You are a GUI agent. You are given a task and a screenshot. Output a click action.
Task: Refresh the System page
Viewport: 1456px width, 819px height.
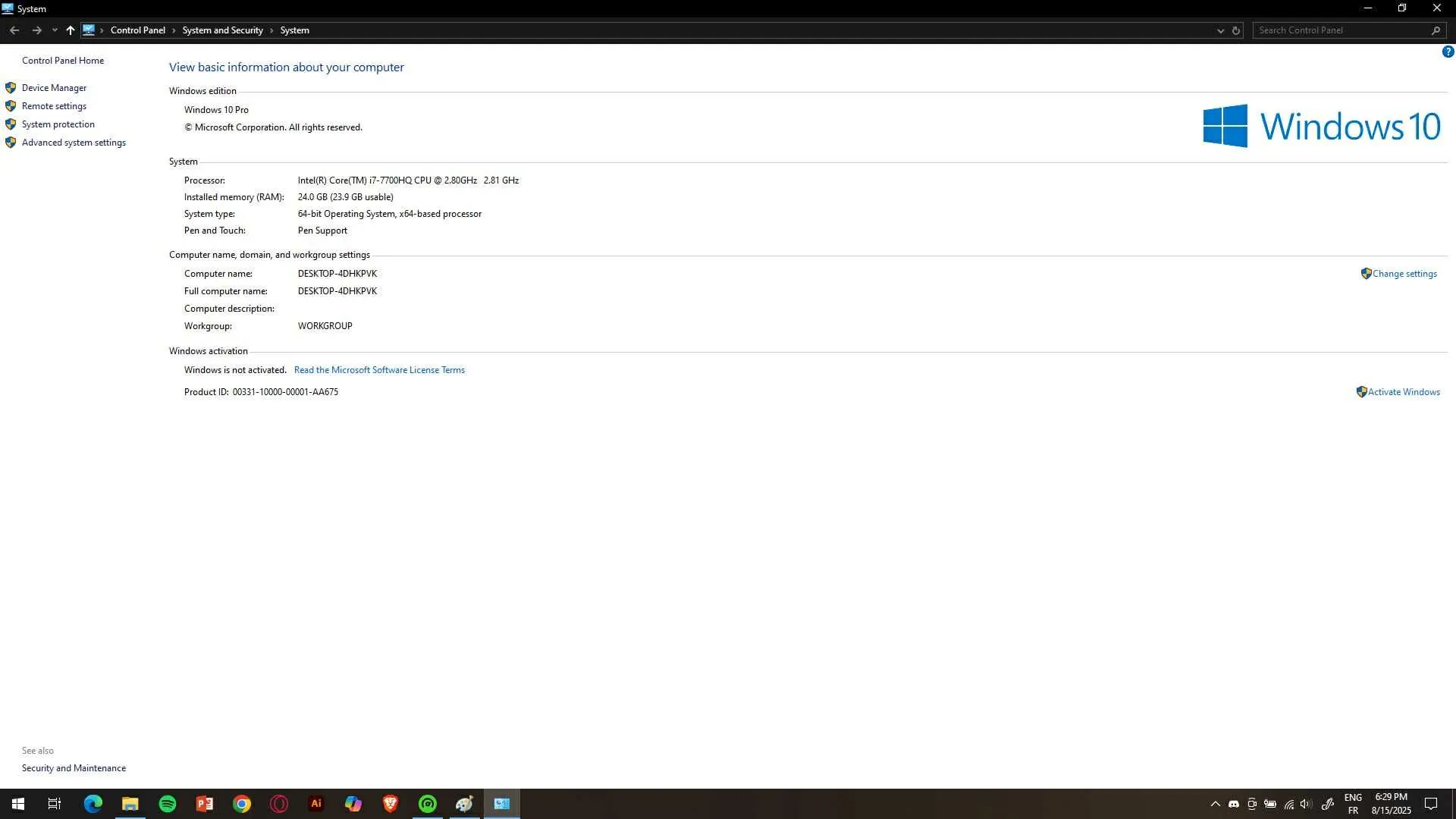click(x=1236, y=30)
